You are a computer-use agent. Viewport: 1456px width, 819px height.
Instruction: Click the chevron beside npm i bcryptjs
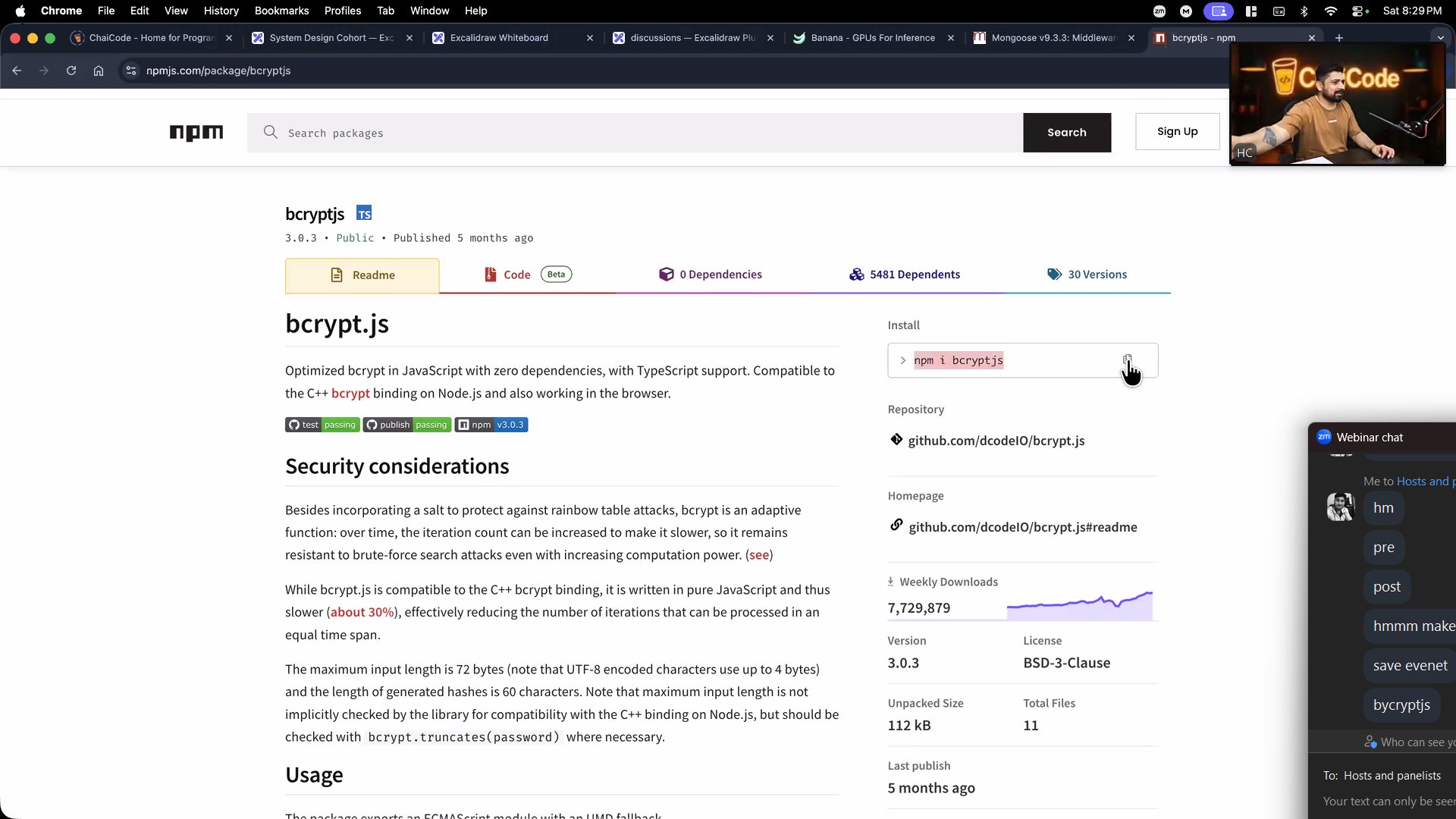[x=903, y=360]
